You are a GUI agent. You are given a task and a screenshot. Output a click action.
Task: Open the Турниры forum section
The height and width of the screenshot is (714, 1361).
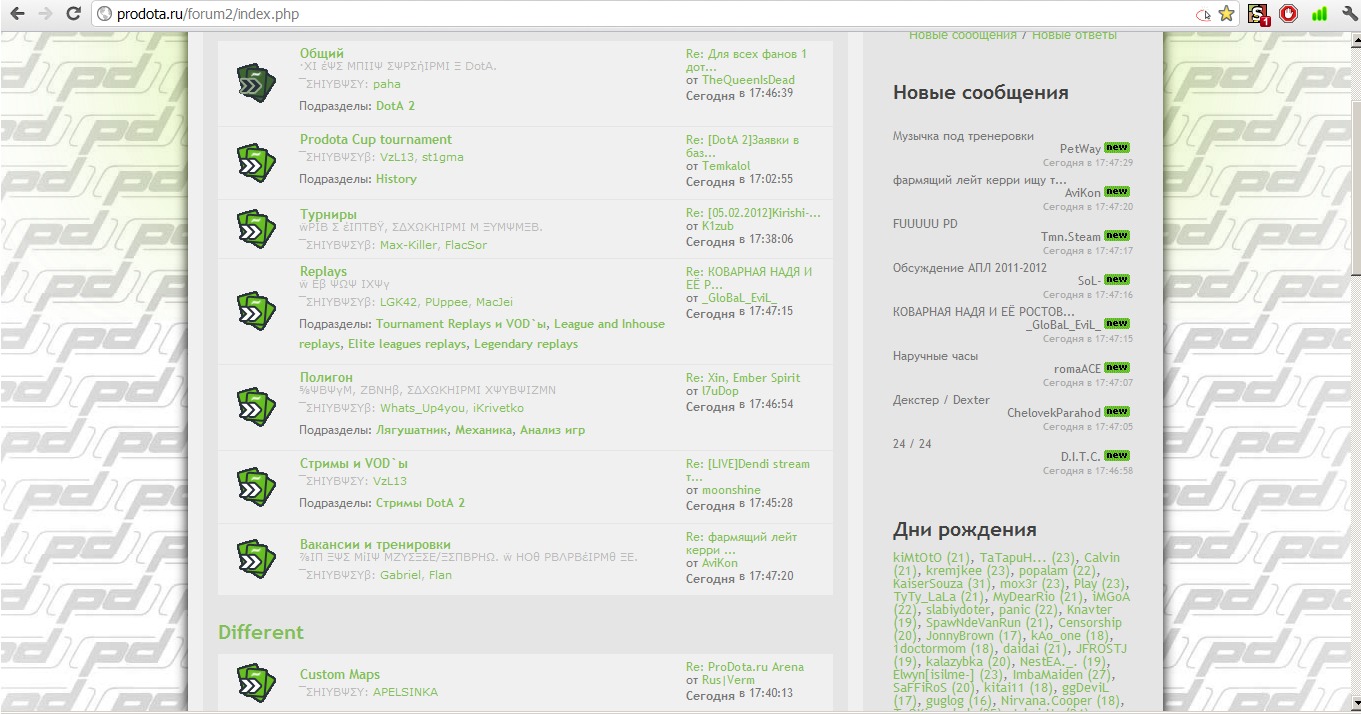(328, 214)
